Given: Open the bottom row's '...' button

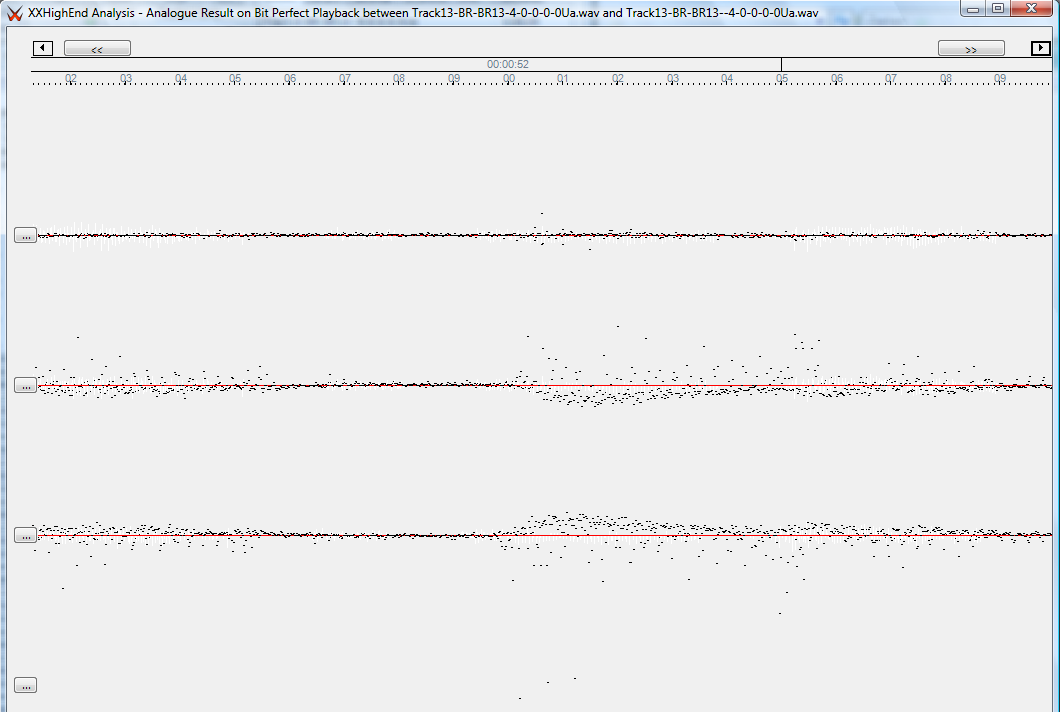Looking at the screenshot, I should pos(26,686).
